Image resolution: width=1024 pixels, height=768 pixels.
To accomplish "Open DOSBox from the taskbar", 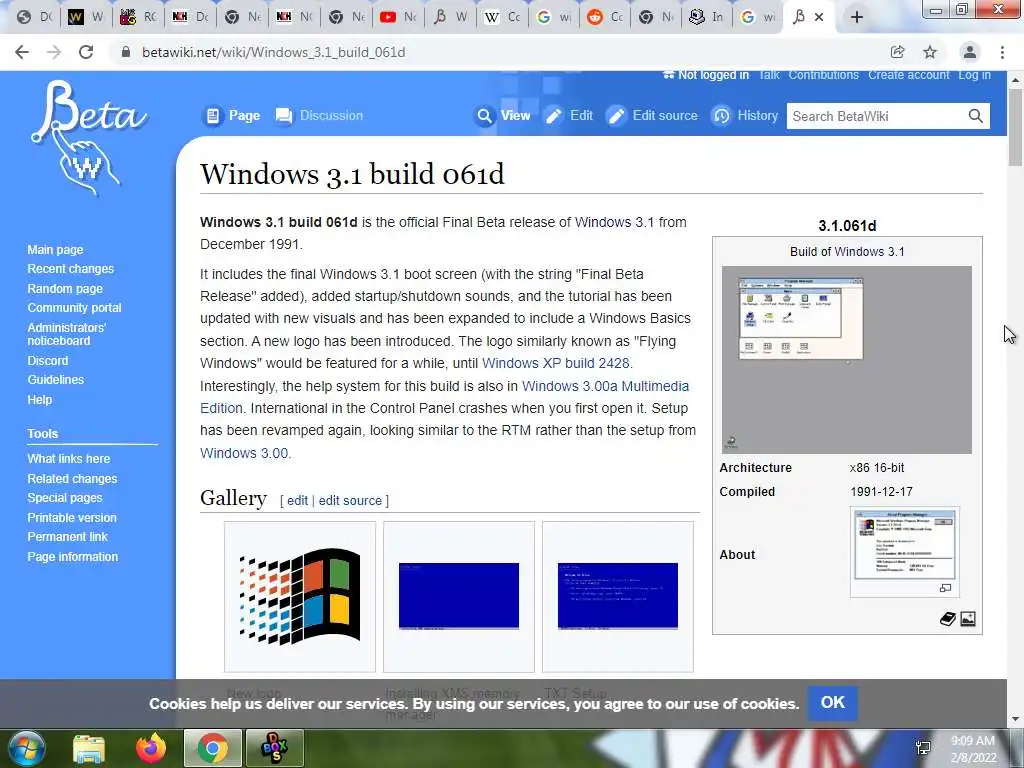I will [274, 748].
